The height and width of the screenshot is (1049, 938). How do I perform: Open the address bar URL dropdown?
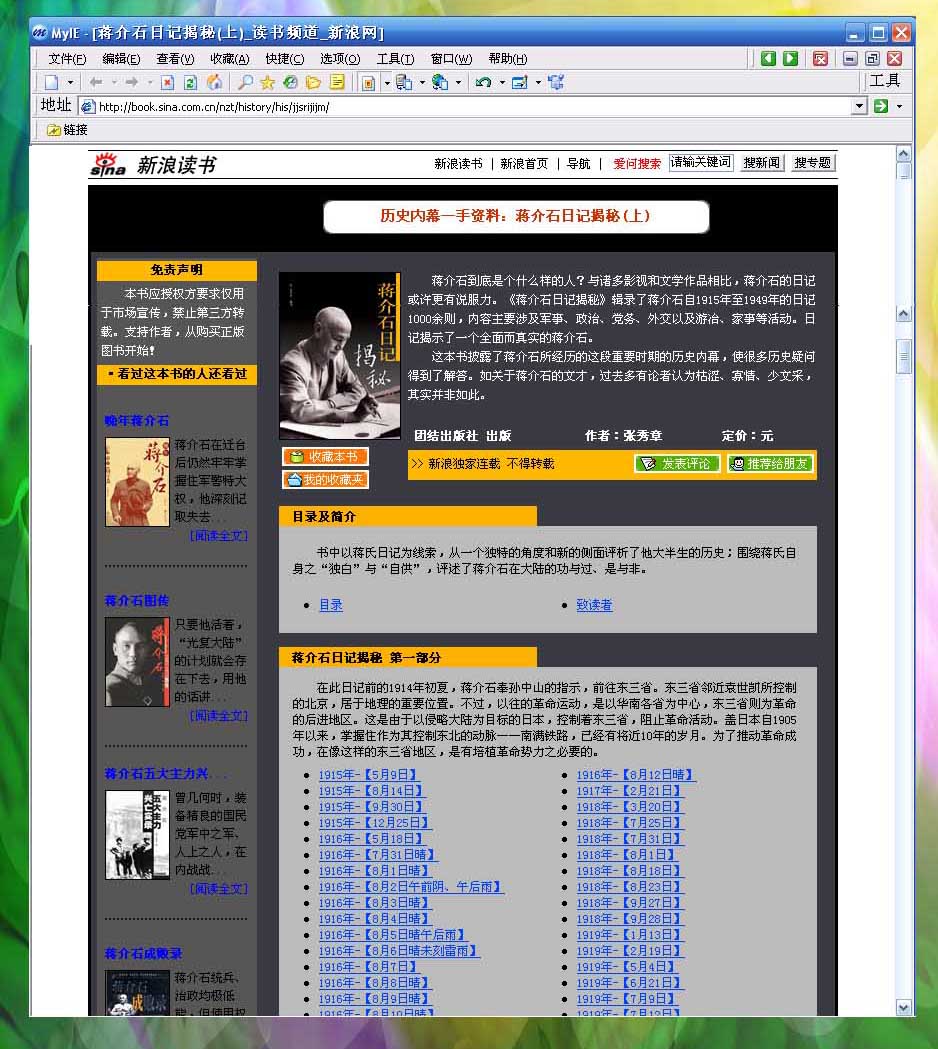(860, 106)
